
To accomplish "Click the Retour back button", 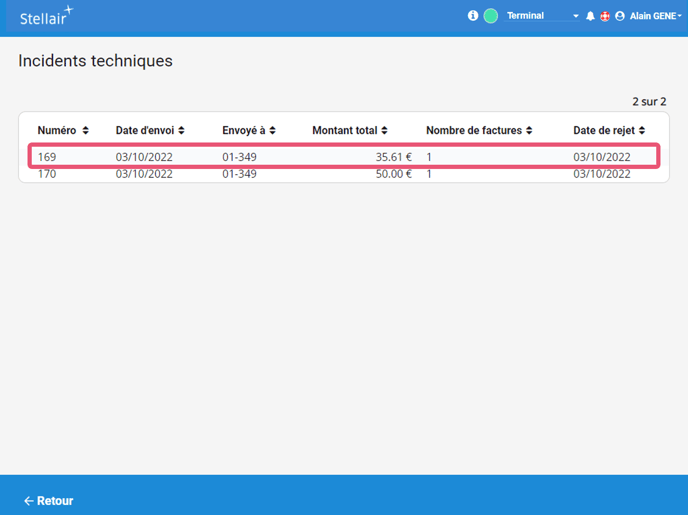I will pyautogui.click(x=48, y=501).
